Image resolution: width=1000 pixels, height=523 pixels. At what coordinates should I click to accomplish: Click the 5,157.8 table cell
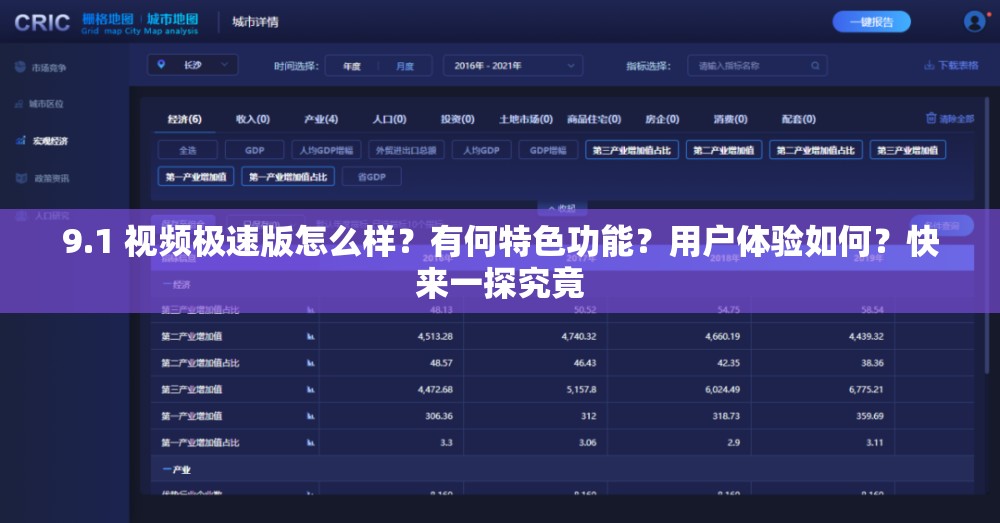pos(582,389)
